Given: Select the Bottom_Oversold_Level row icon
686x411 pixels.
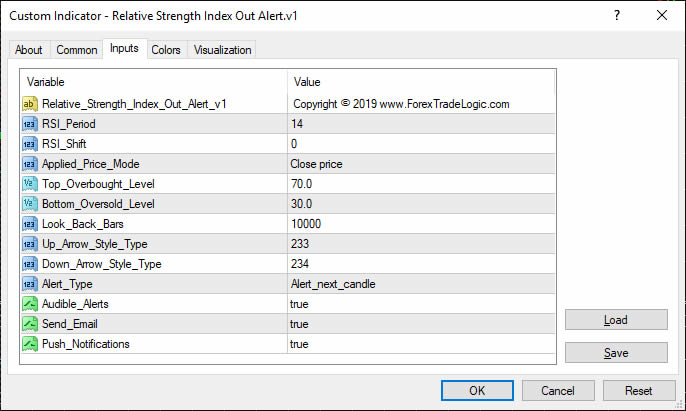Looking at the screenshot, I should [x=29, y=203].
